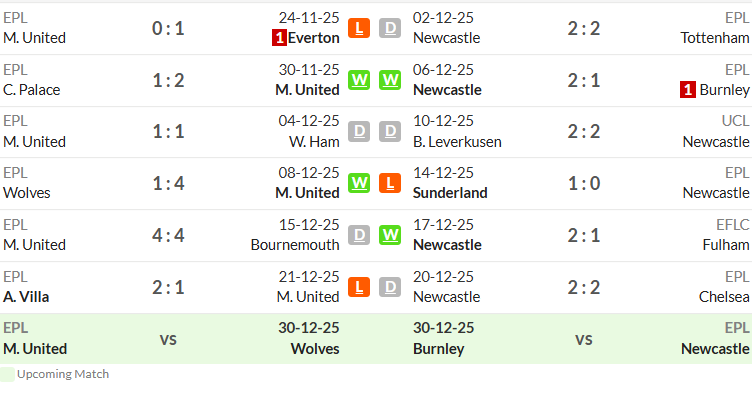Click the Upcoming Match legend swatch
Image resolution: width=752 pixels, height=393 pixels.
(x=7, y=374)
